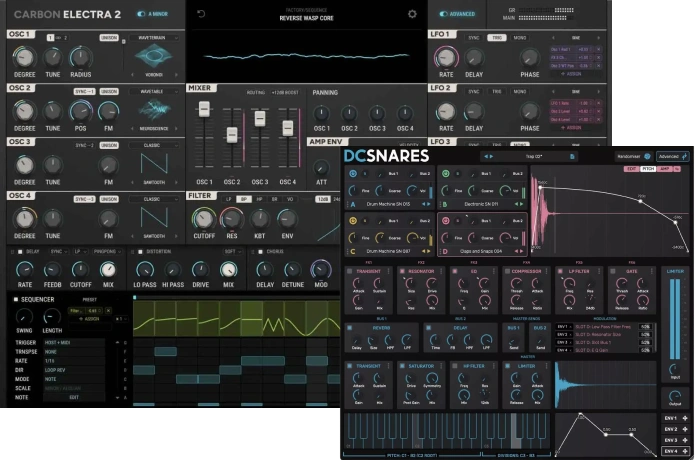Open Compressor options dots menu
The image size is (700, 460).
[x=546, y=271]
